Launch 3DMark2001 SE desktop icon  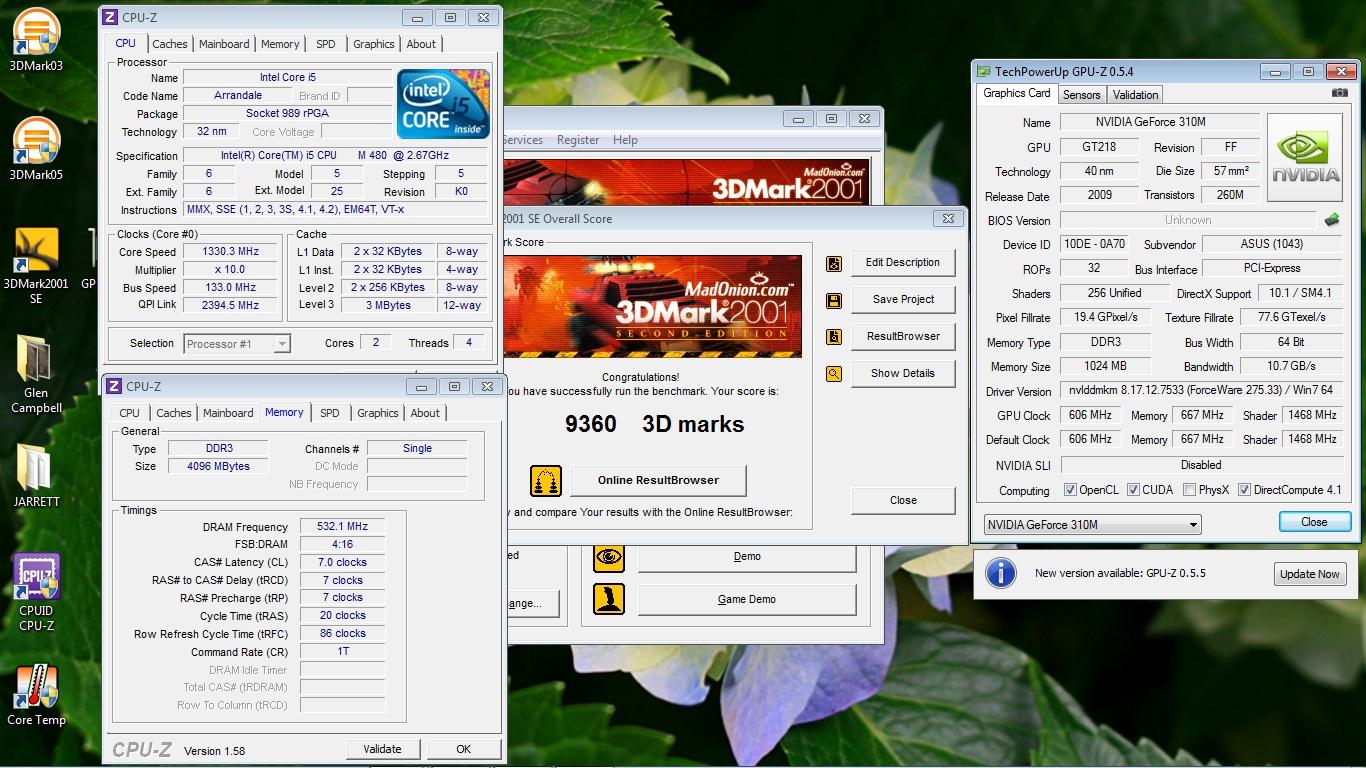[x=36, y=265]
